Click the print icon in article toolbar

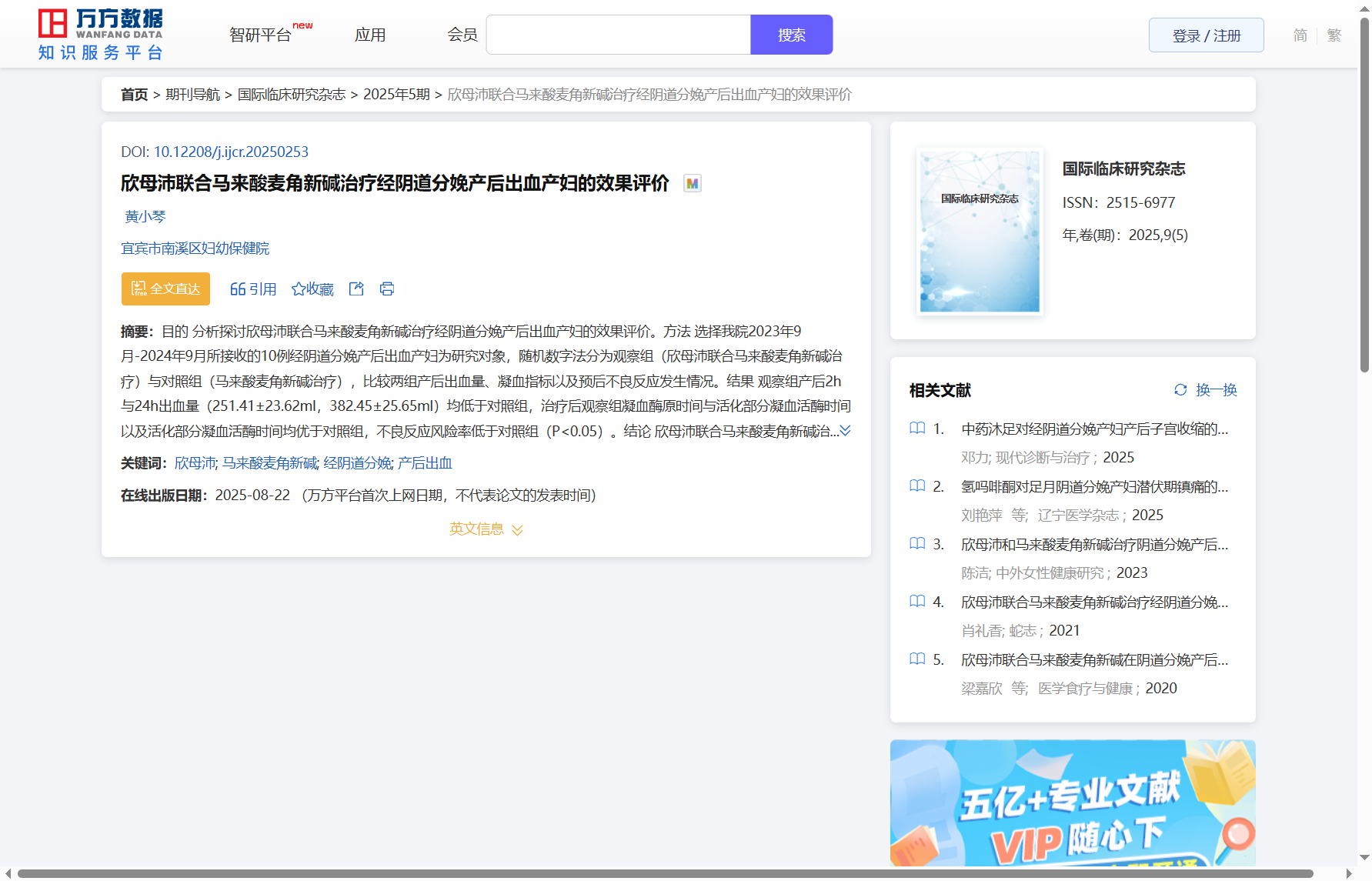[387, 289]
